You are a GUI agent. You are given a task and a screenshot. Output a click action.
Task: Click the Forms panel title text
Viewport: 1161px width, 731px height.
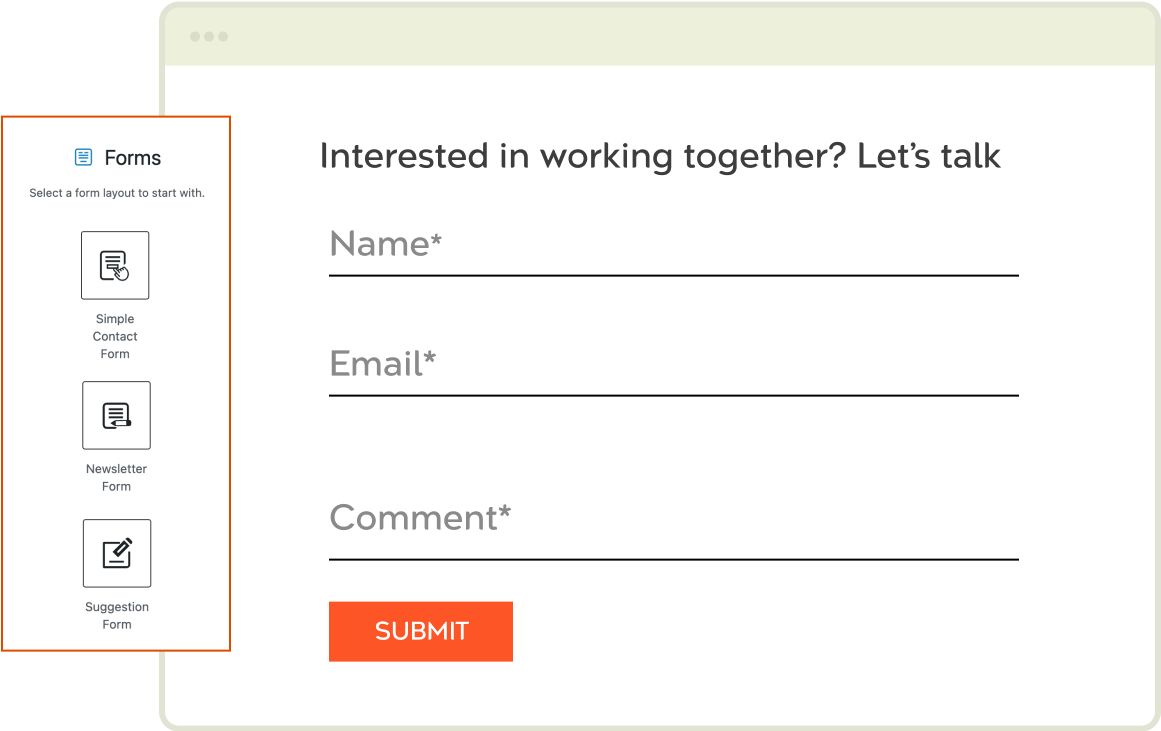point(132,158)
